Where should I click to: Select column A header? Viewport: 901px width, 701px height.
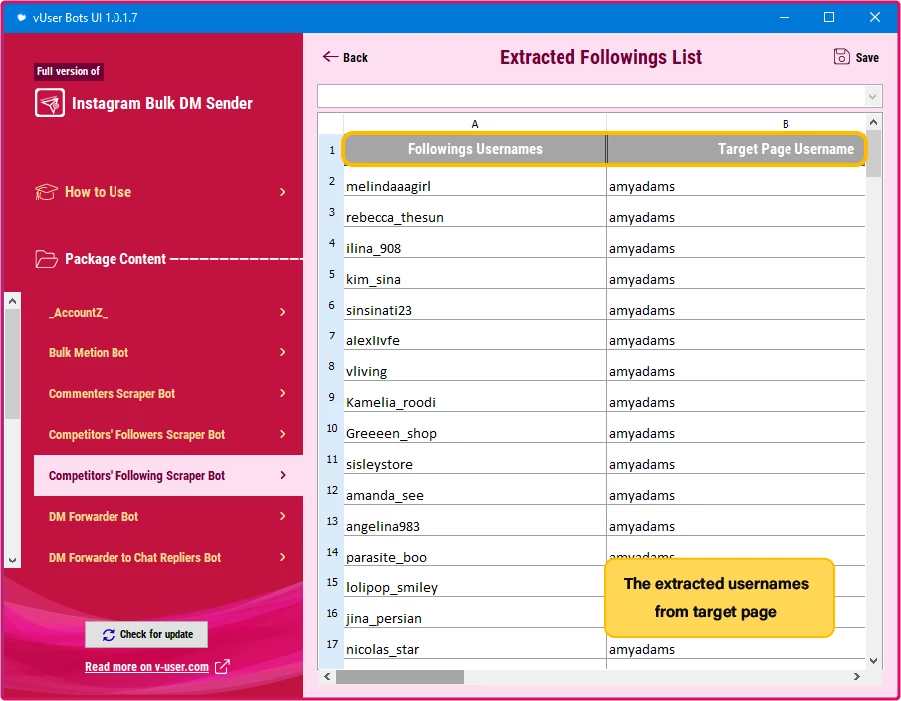tap(475, 124)
